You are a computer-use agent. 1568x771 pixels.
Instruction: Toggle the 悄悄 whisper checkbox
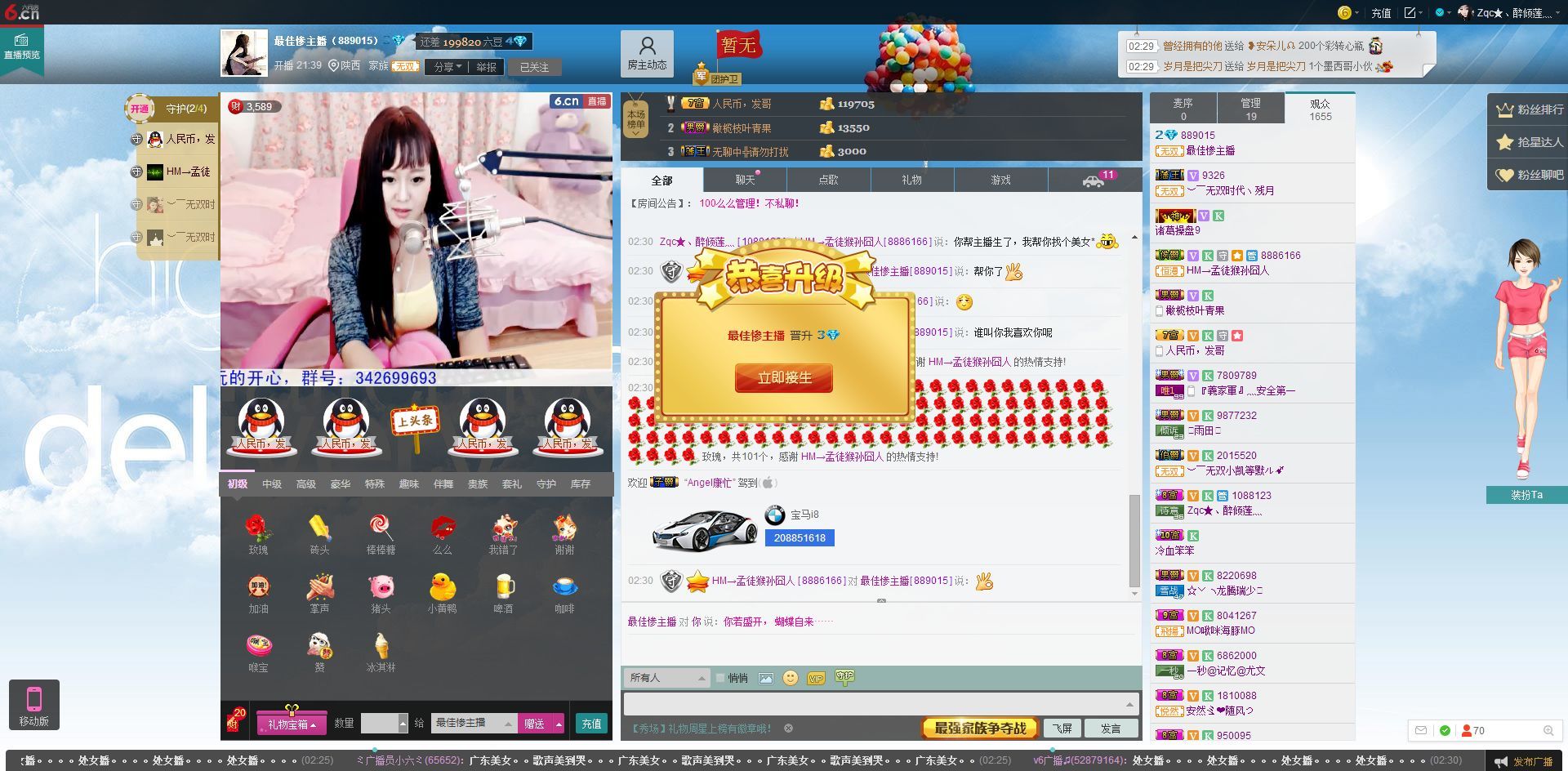(x=719, y=678)
